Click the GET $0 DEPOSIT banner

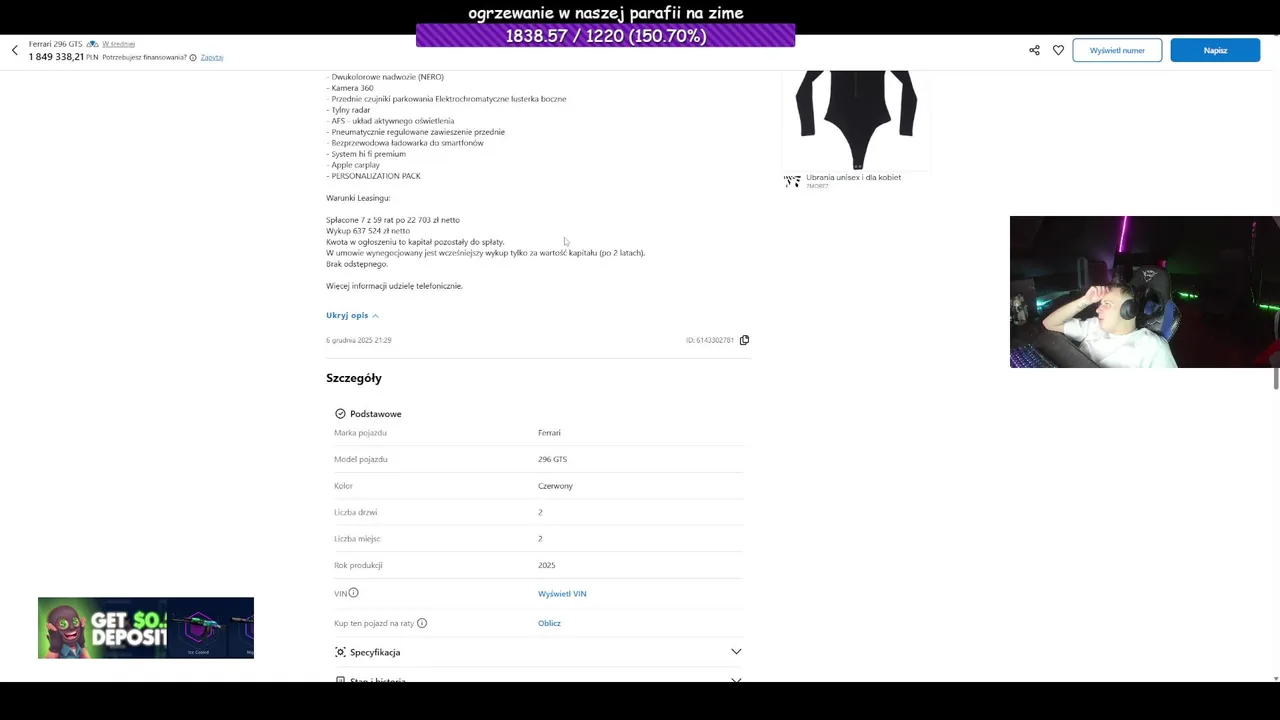coord(146,628)
